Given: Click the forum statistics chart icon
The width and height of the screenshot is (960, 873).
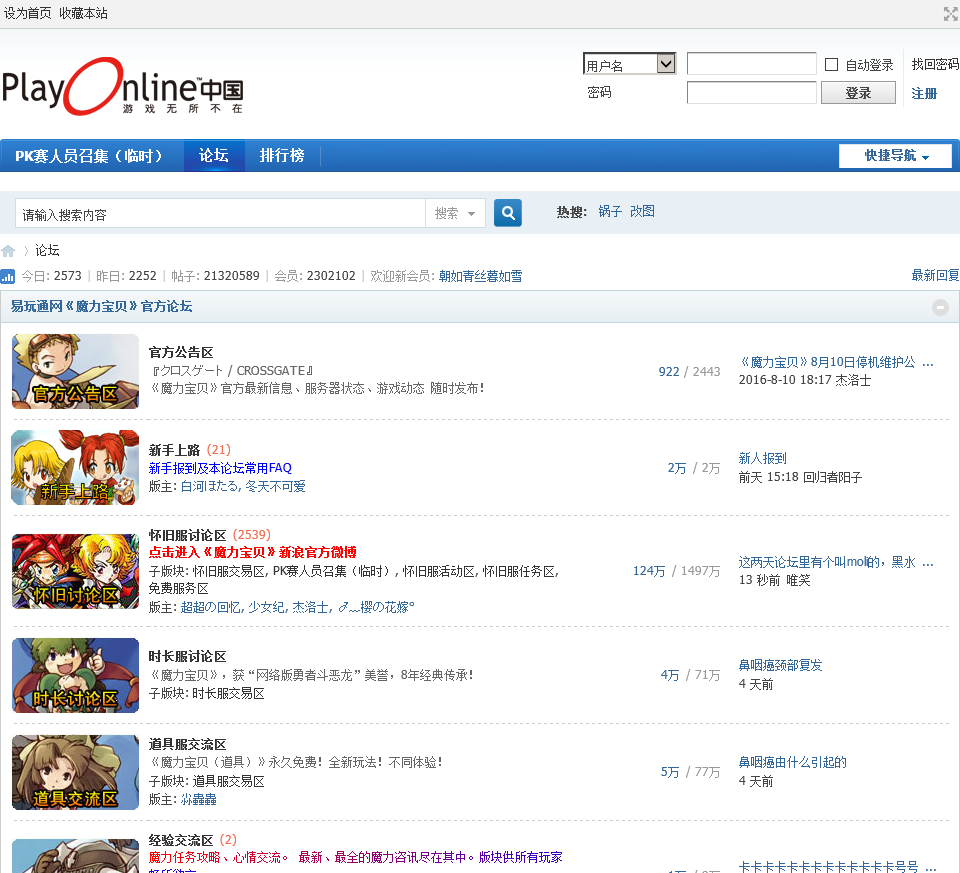Looking at the screenshot, I should pos(8,277).
